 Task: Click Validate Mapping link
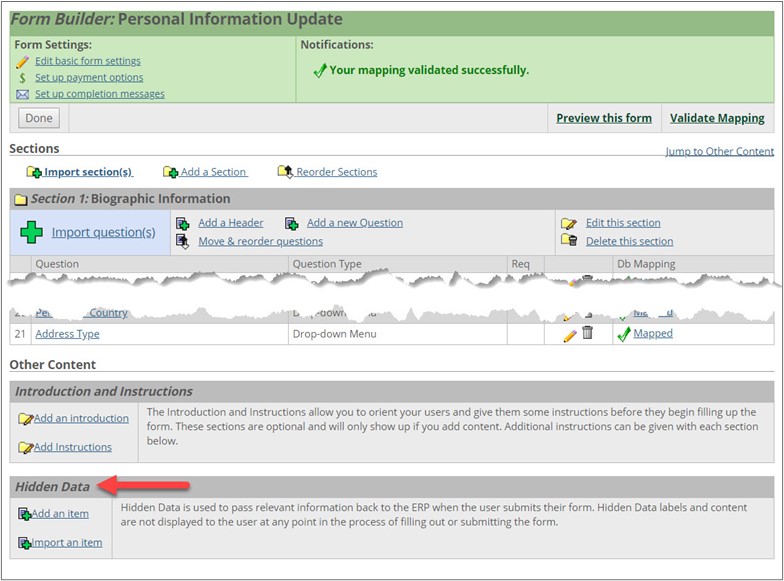[x=716, y=118]
